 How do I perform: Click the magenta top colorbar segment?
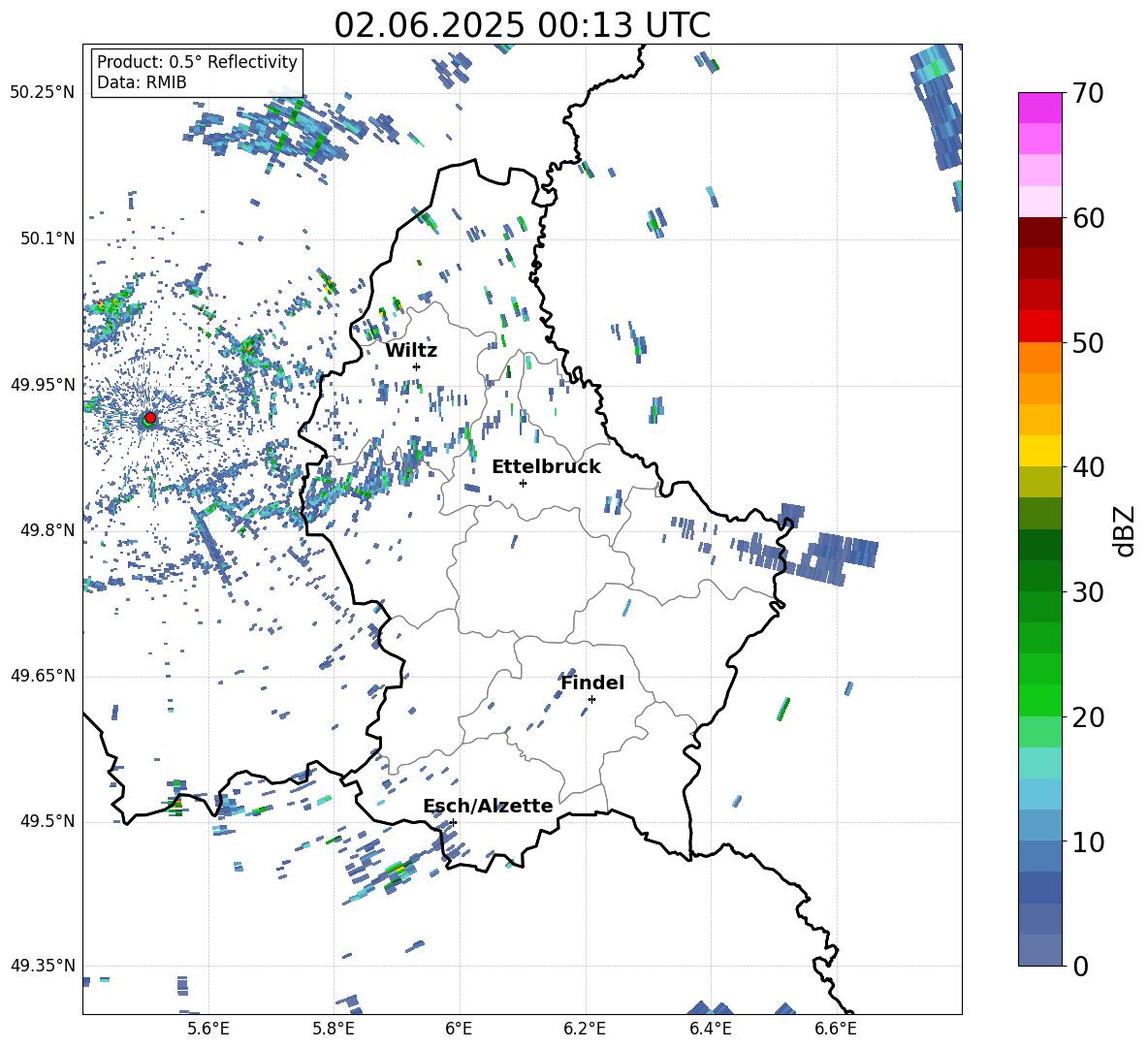click(x=1040, y=108)
